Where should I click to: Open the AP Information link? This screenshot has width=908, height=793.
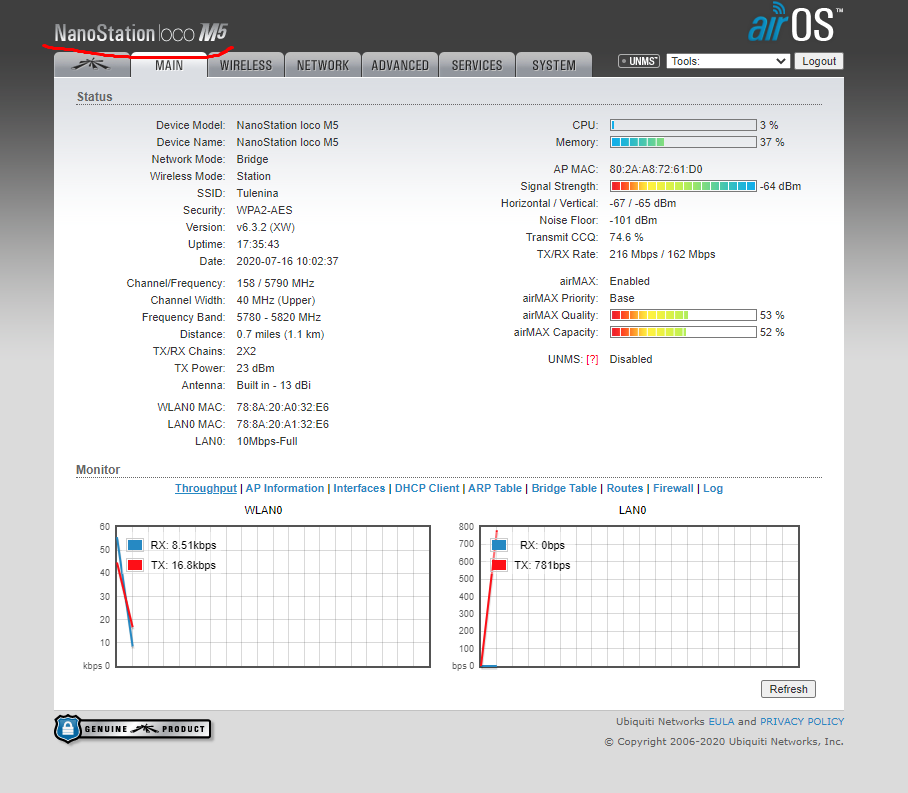point(285,488)
